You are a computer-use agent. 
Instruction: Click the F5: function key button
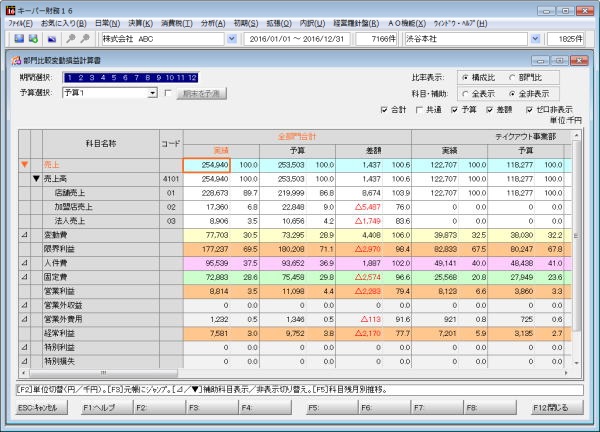[x=331, y=408]
